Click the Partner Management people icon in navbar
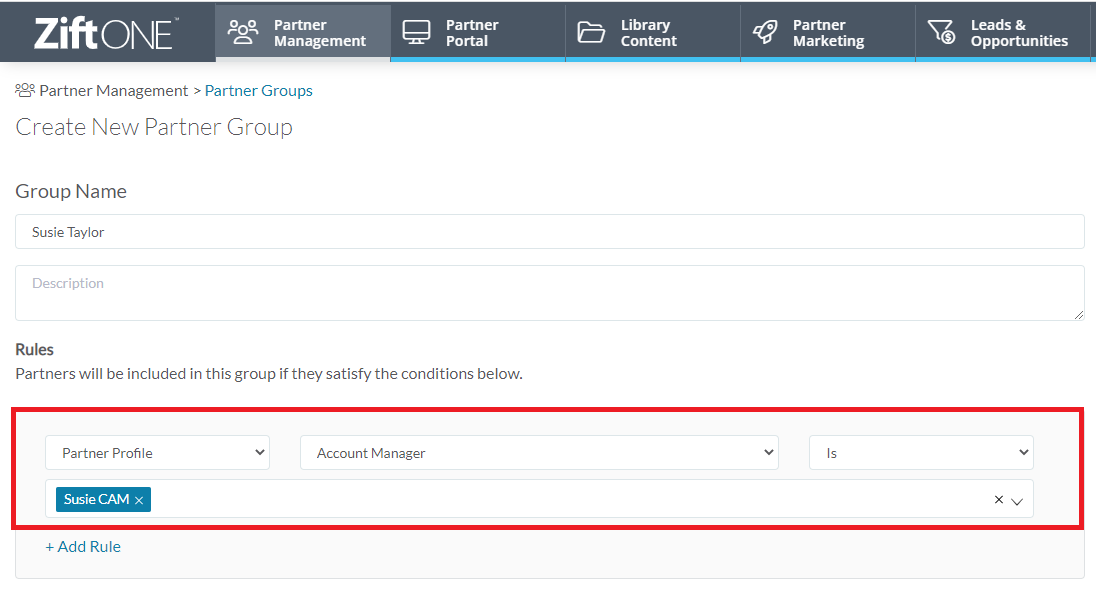 click(x=243, y=32)
